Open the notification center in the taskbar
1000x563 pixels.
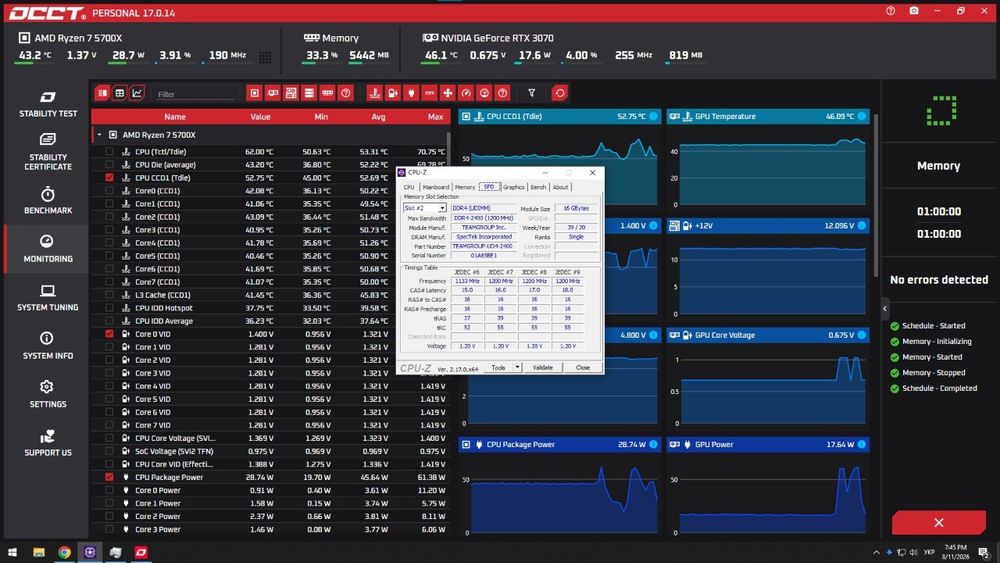[x=984, y=552]
